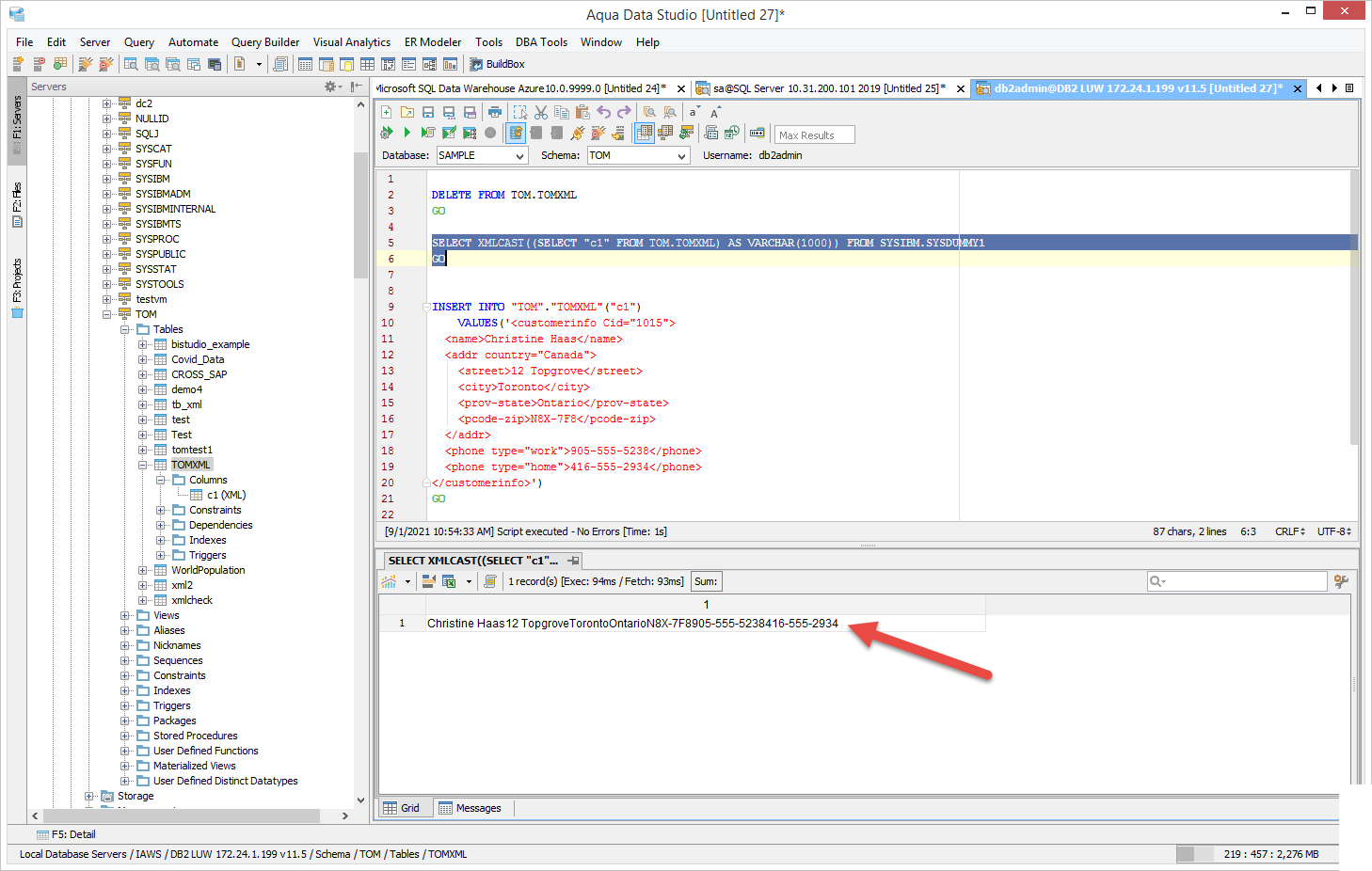The width and height of the screenshot is (1372, 871).
Task: Open the Servers panel gear settings
Action: pyautogui.click(x=331, y=87)
